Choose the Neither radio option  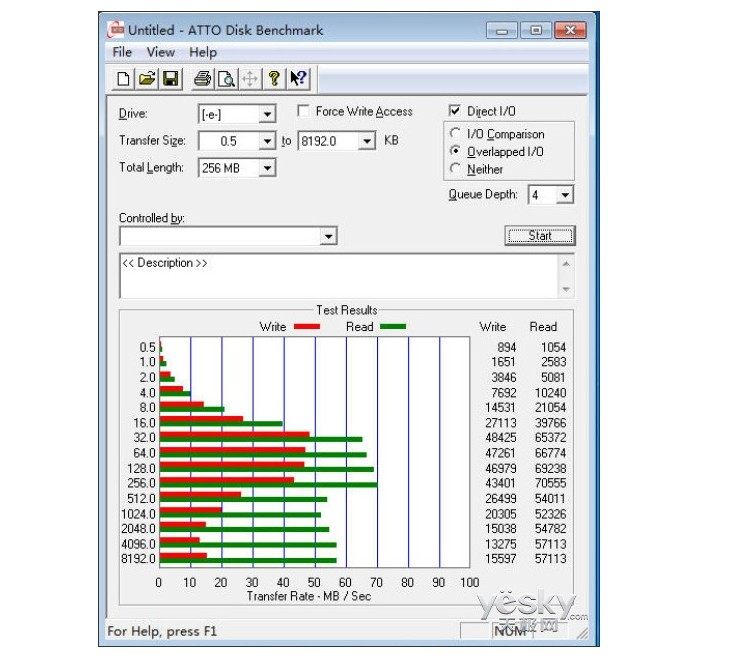(x=456, y=169)
